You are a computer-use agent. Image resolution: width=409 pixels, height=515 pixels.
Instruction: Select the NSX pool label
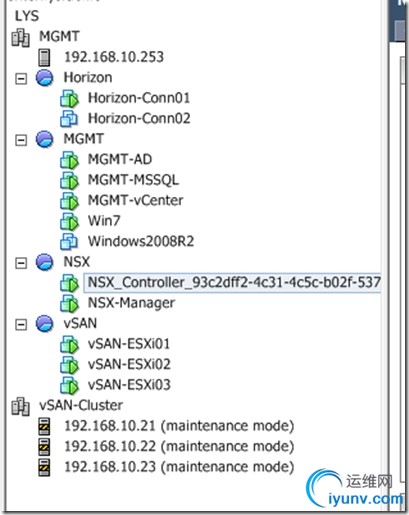click(77, 262)
